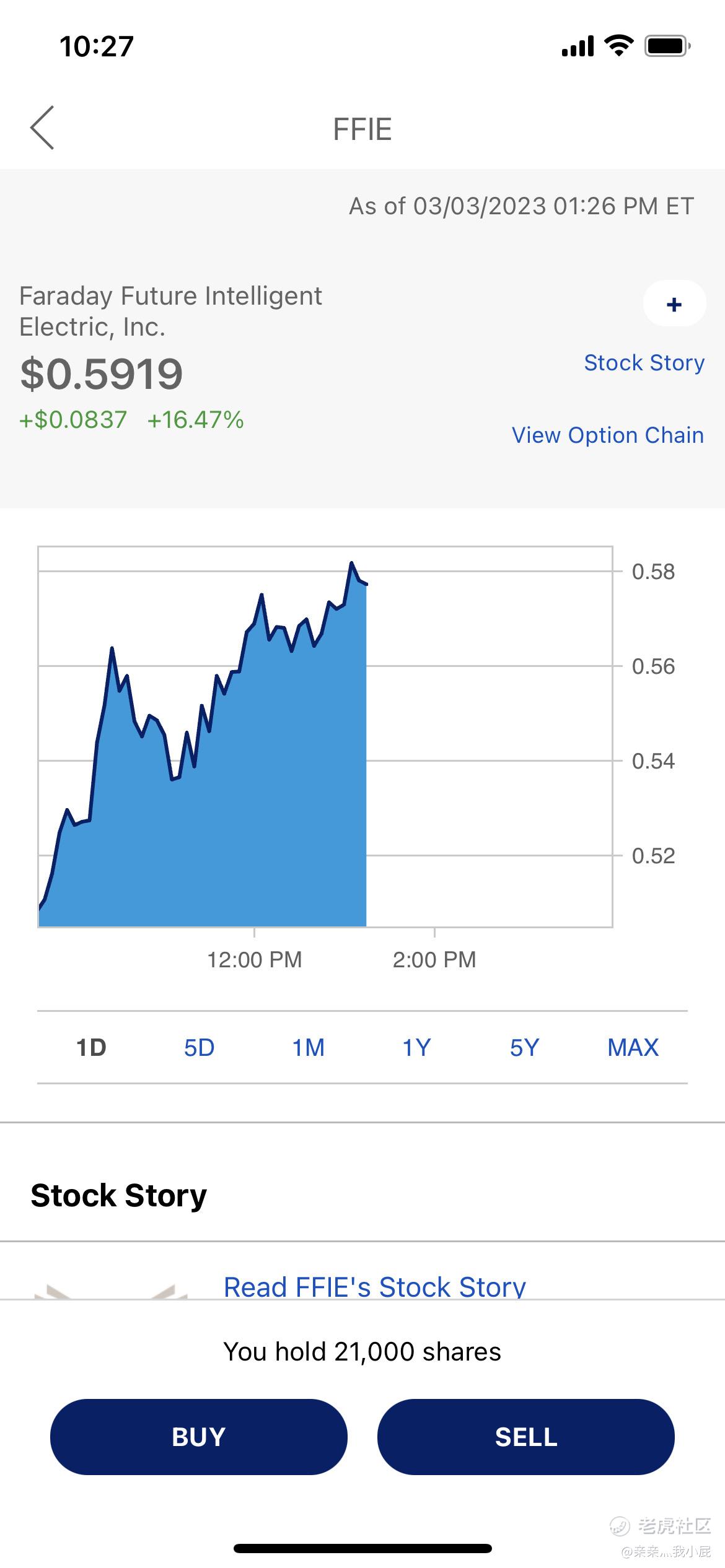Tap the cellular signal icon
Screen dimensions: 725x1568
pyautogui.click(x=578, y=46)
